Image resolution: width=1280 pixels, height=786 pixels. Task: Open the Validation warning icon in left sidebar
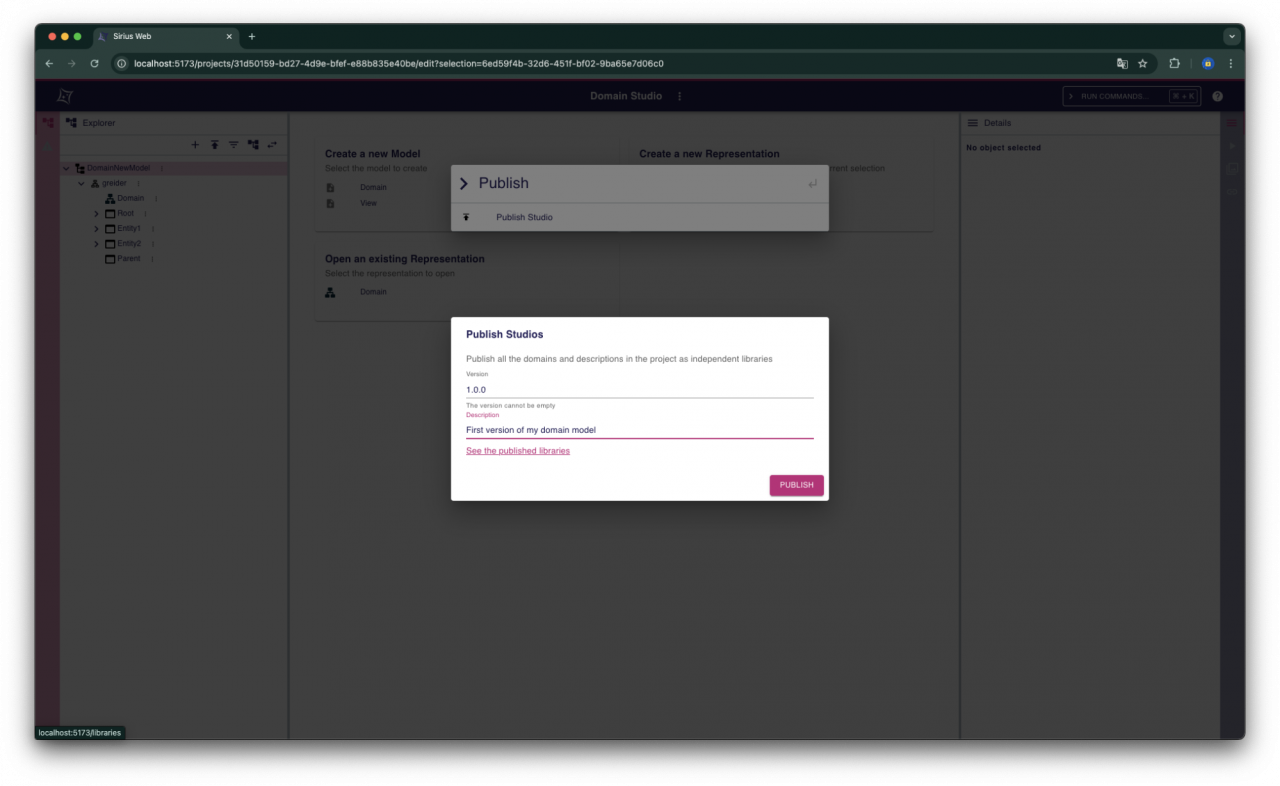point(47,146)
